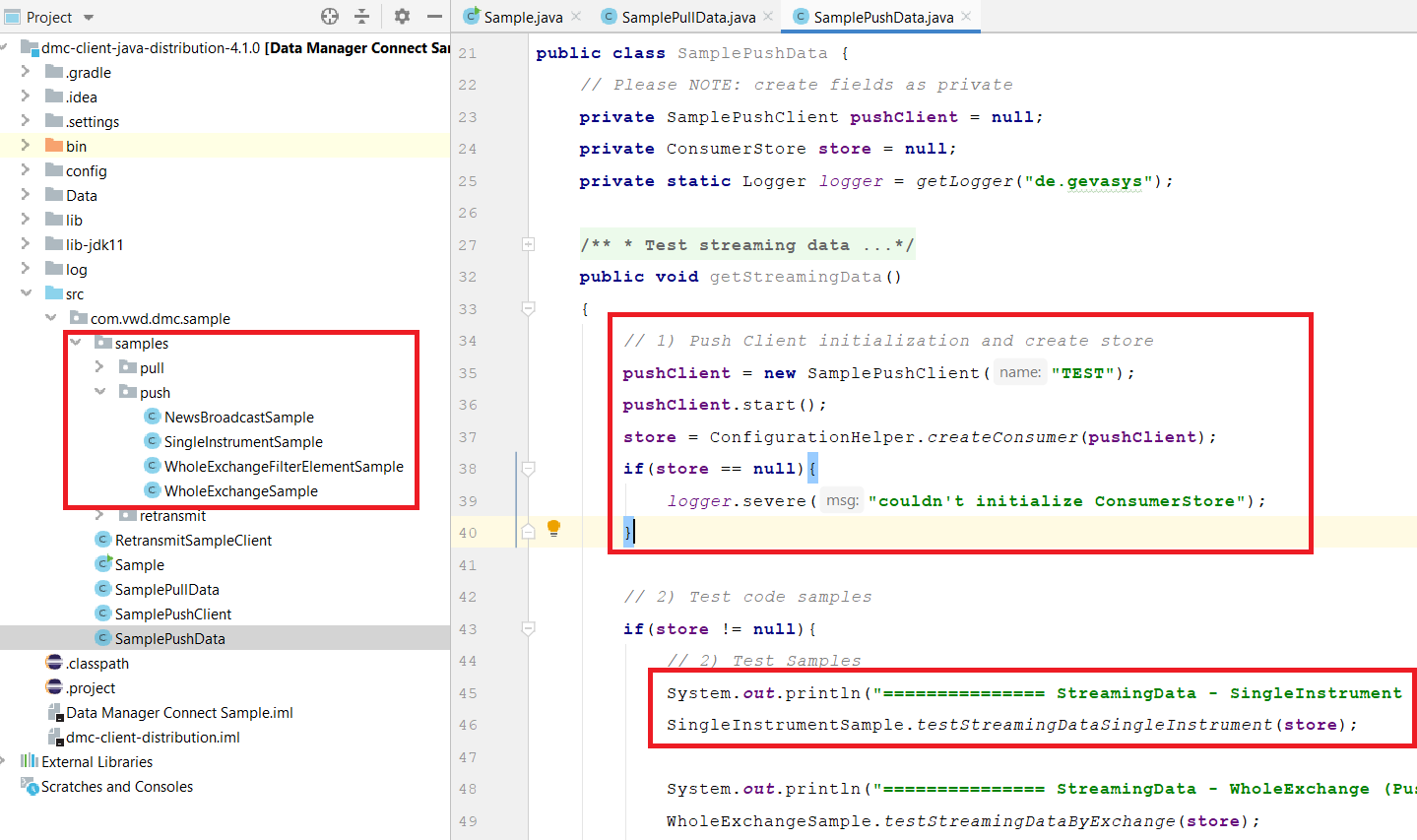The image size is (1417, 840).
Task: Open the NewsBroadcastSample class file
Action: (x=238, y=418)
